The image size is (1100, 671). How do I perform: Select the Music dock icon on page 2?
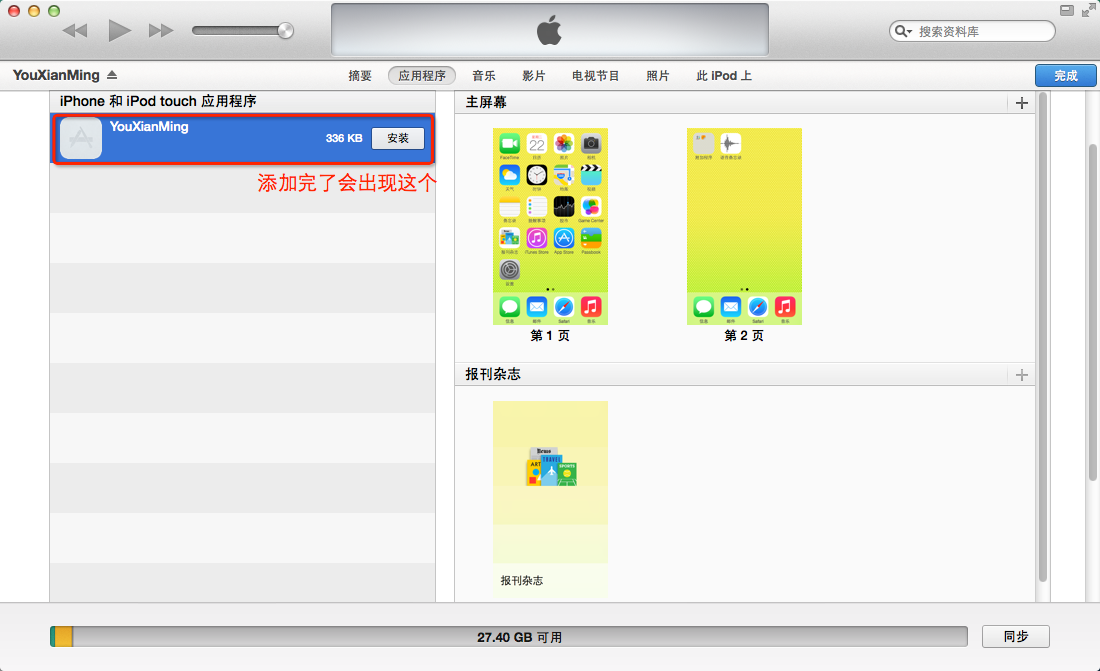coord(784,307)
